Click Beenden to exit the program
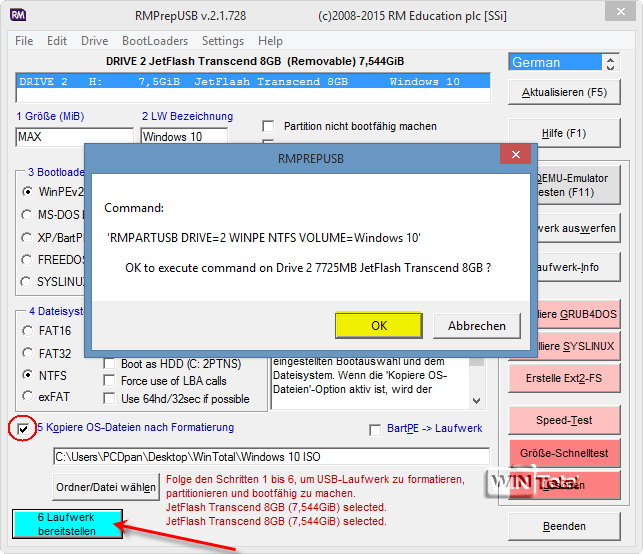 point(564,526)
